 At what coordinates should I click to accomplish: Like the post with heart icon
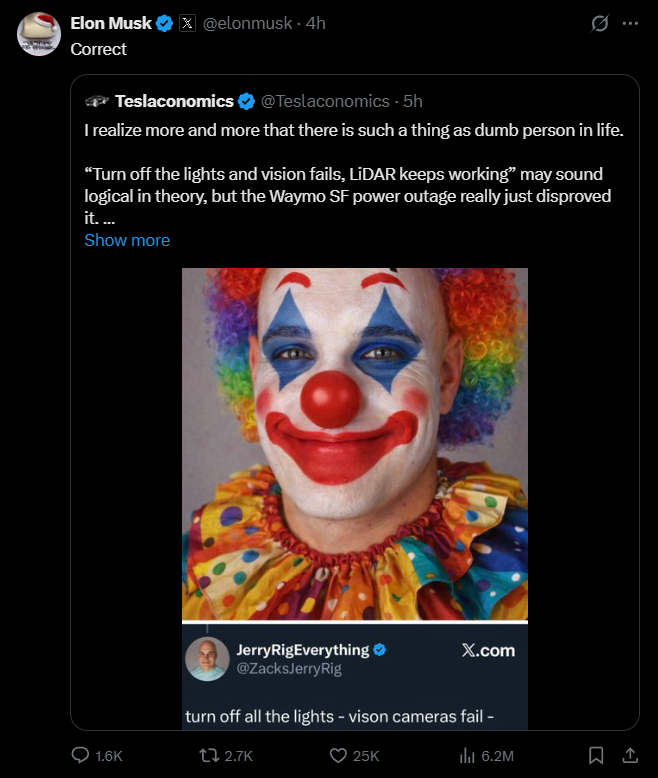(338, 755)
